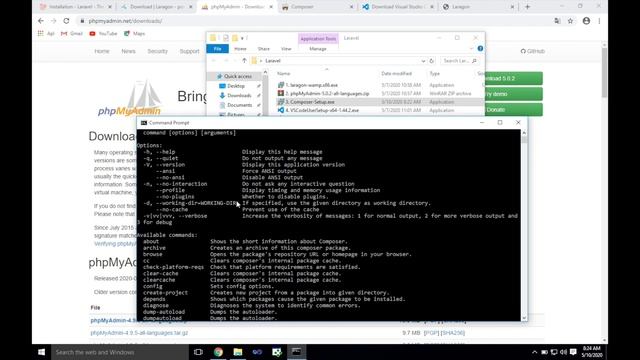Click the green Download 5.0.2 button
Image resolution: width=640 pixels, height=360 pixels.
point(514,78)
